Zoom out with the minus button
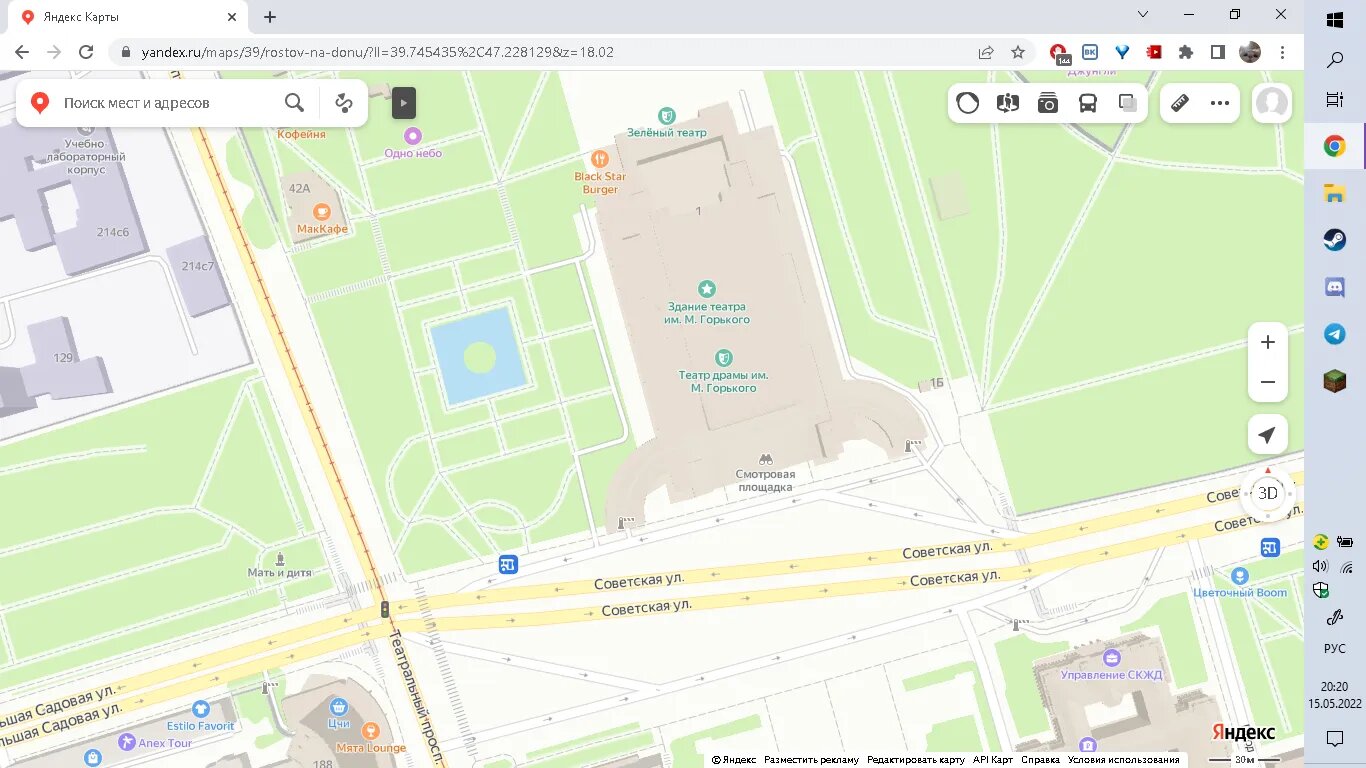Image resolution: width=1366 pixels, height=768 pixels. 1268,382
